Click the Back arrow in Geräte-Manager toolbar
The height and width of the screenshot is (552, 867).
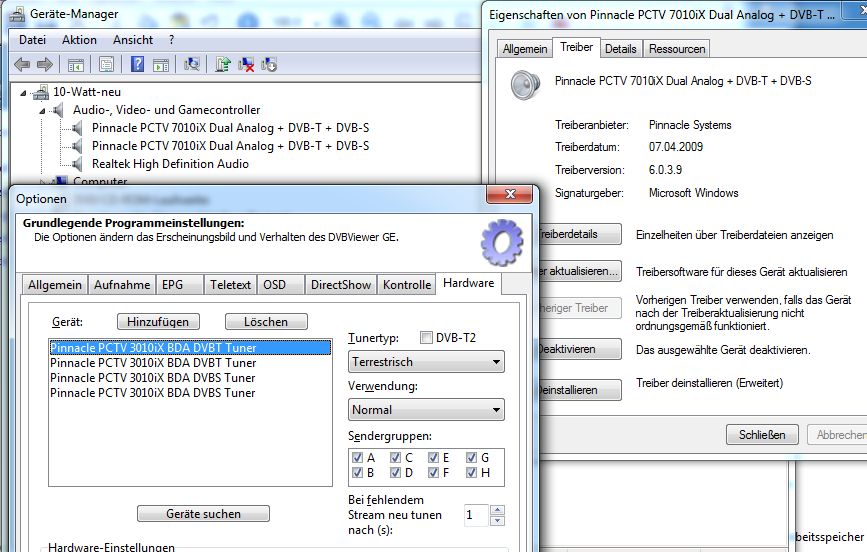tap(22, 64)
